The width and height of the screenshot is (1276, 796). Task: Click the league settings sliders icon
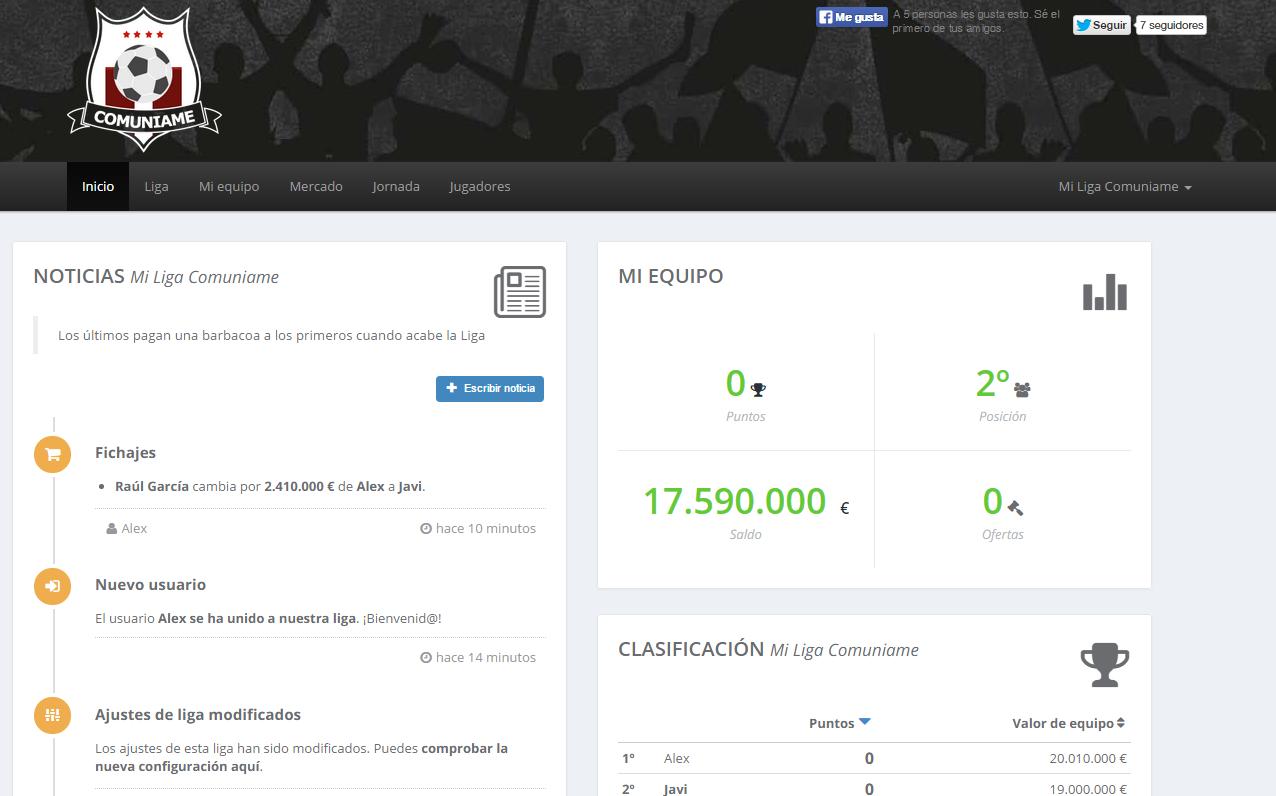(53, 716)
